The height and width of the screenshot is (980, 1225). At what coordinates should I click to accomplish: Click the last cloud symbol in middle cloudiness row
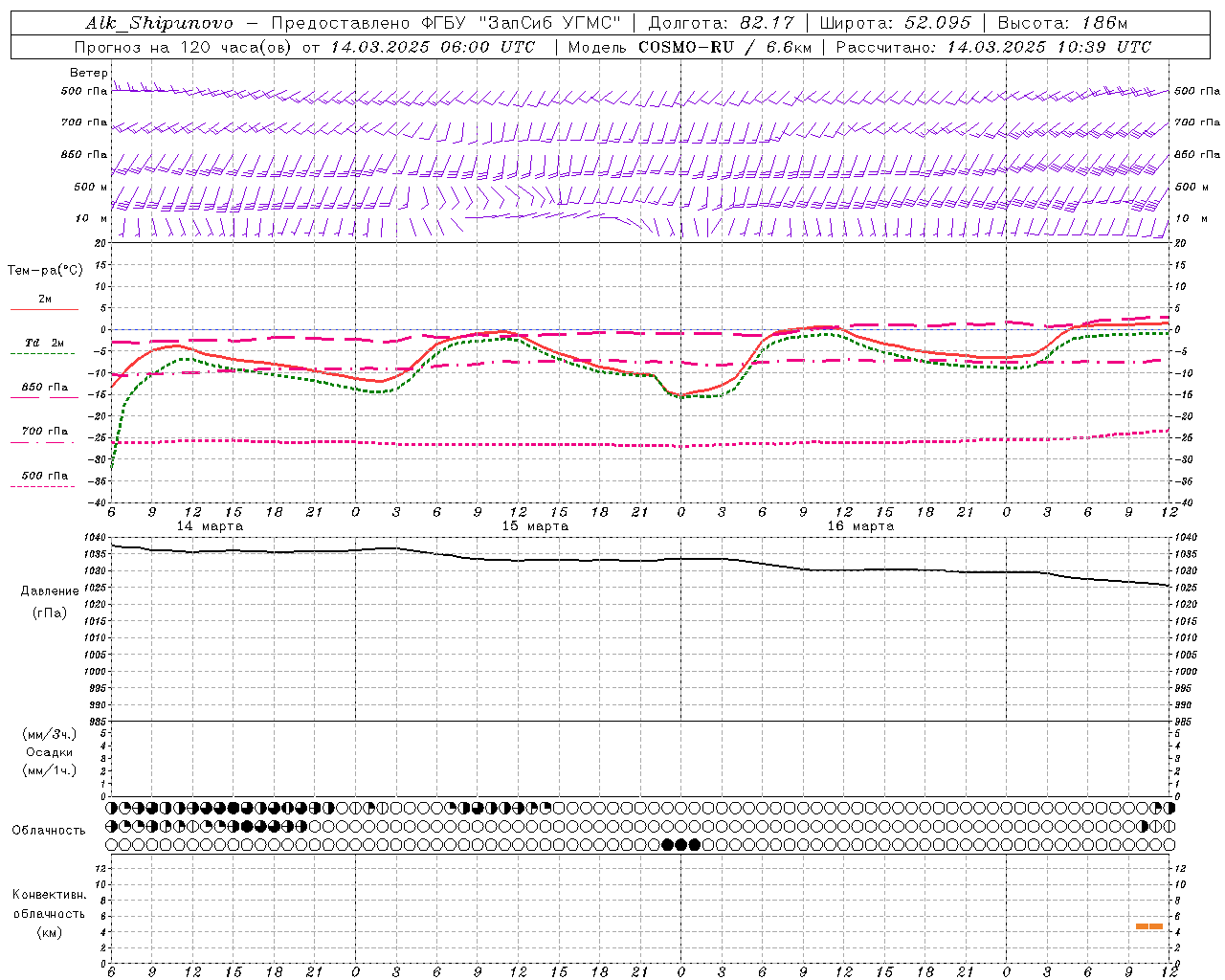click(1169, 826)
